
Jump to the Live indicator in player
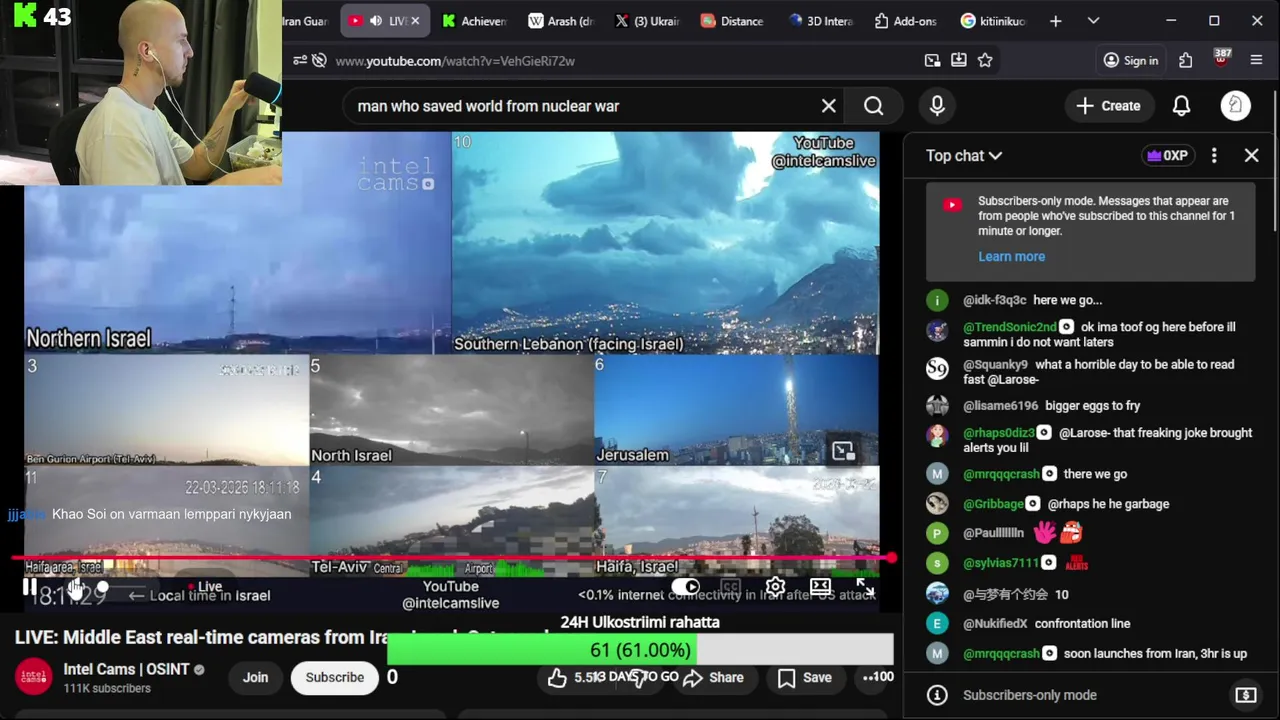[x=205, y=587]
